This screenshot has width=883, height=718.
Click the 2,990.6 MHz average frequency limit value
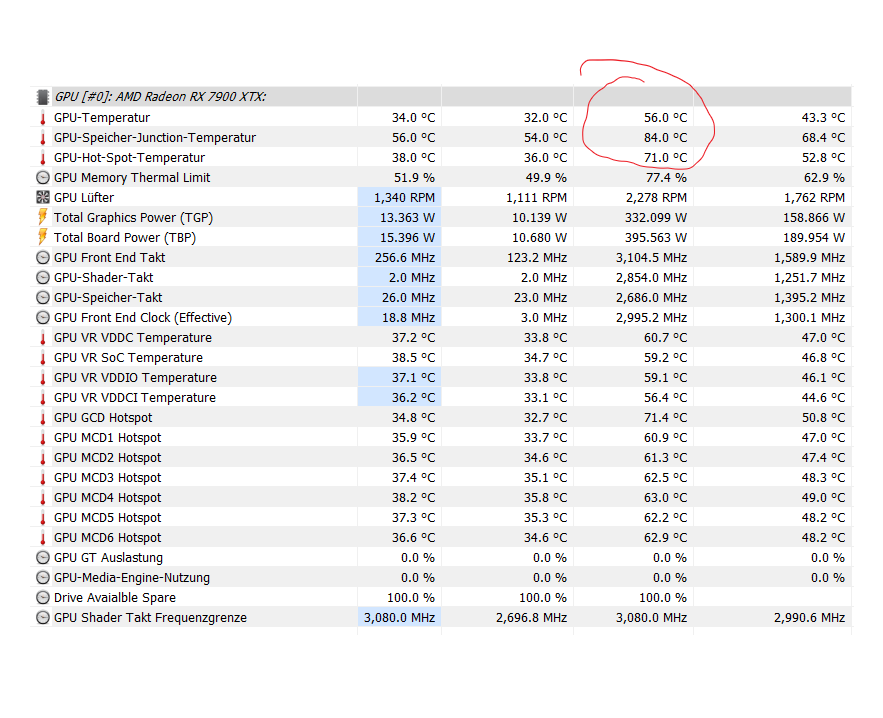click(809, 618)
